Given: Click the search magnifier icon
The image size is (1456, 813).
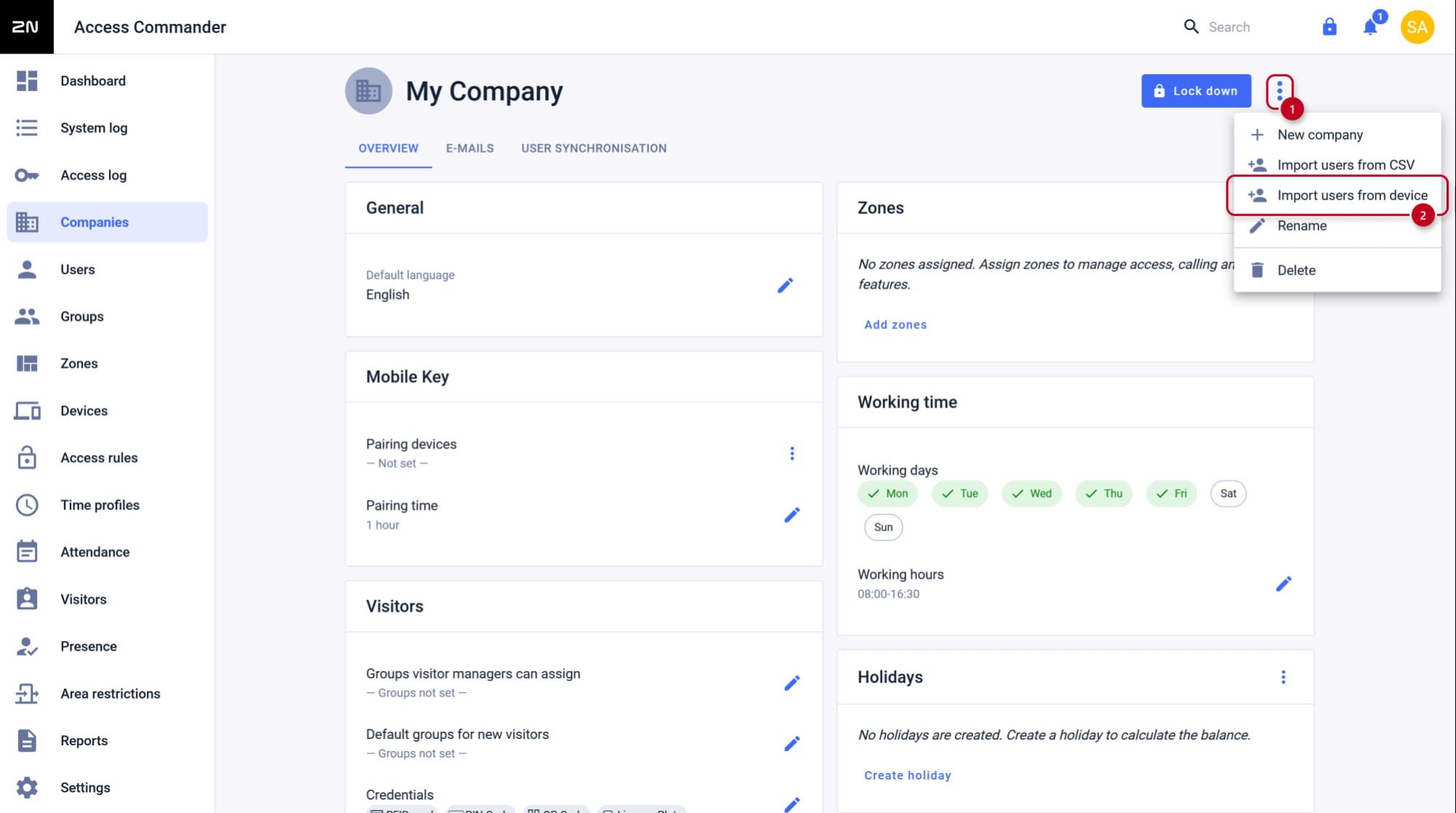Looking at the screenshot, I should (1191, 27).
